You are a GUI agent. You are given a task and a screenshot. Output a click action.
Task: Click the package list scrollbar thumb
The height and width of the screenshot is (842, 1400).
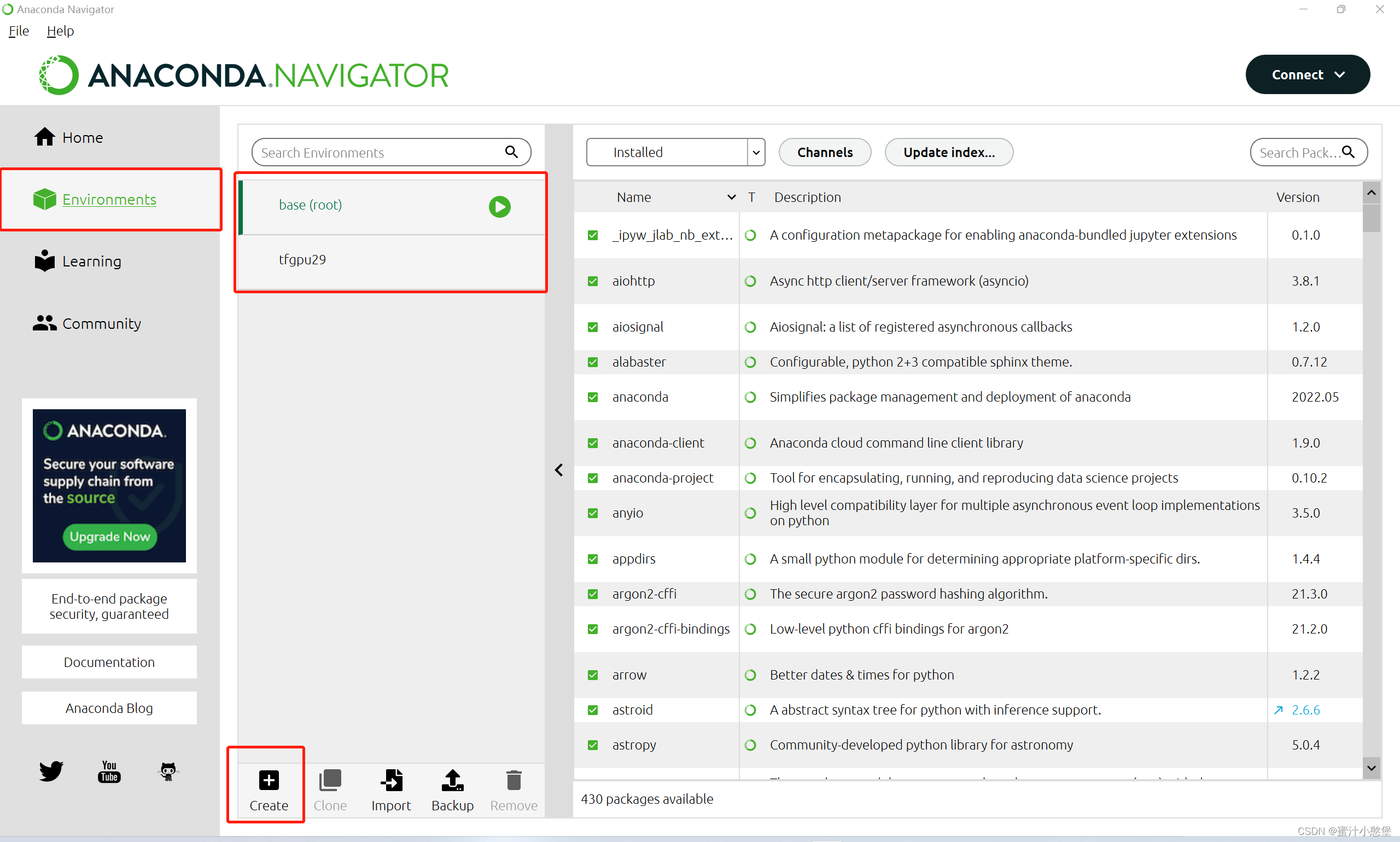pos(1371,218)
